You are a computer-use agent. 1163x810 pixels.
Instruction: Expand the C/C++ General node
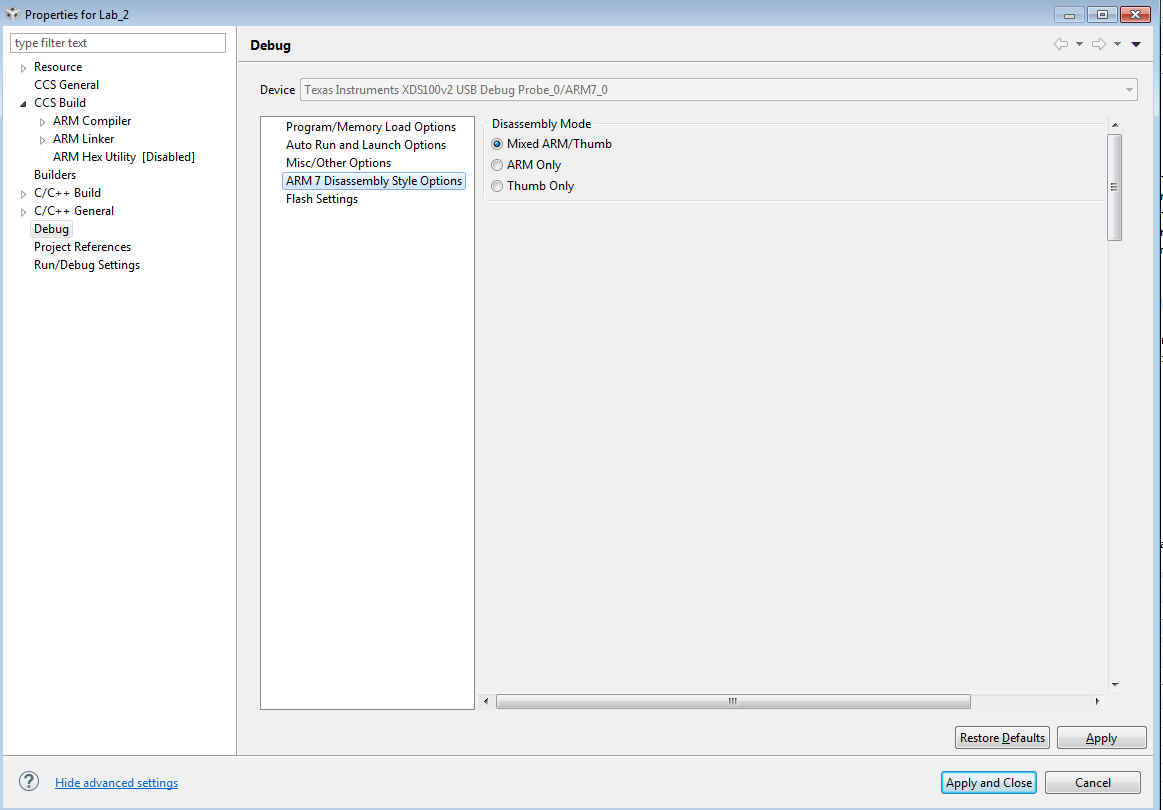pos(23,211)
